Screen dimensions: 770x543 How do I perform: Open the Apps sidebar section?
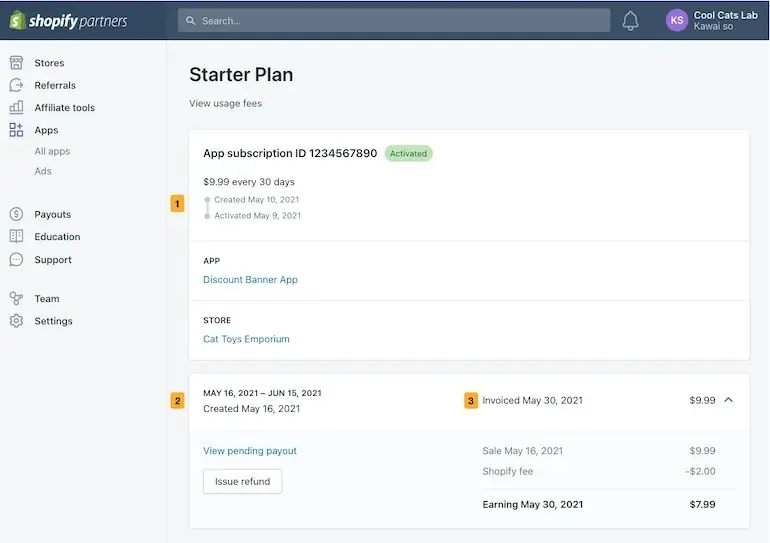click(x=46, y=130)
